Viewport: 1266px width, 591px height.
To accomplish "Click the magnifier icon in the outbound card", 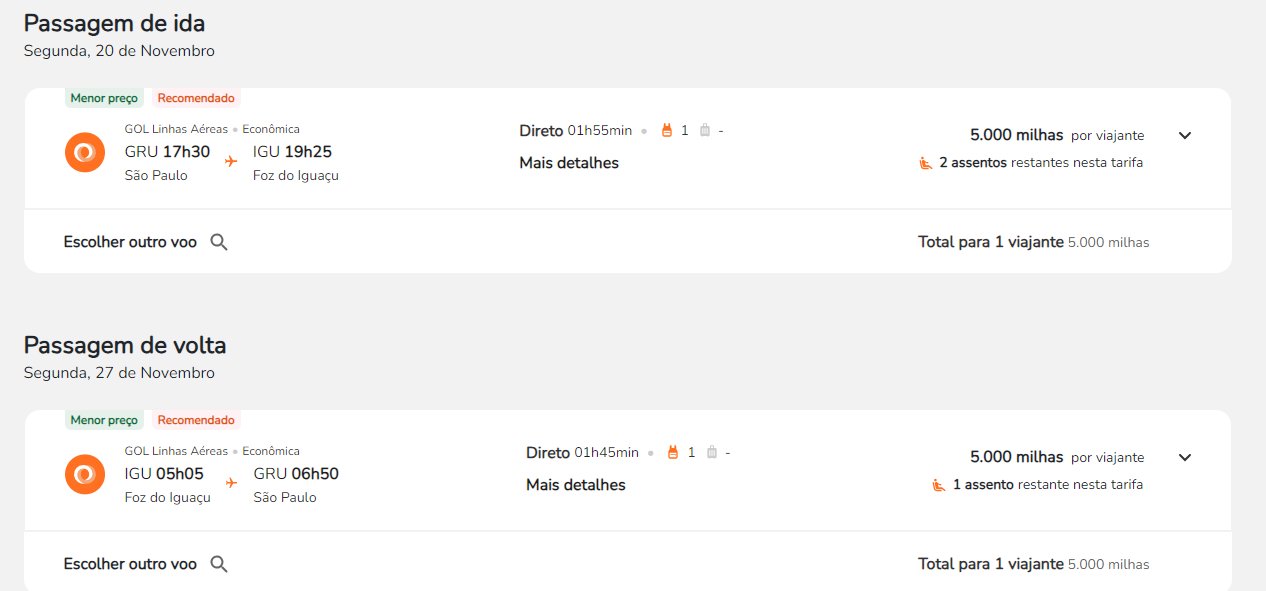I will pyautogui.click(x=219, y=242).
